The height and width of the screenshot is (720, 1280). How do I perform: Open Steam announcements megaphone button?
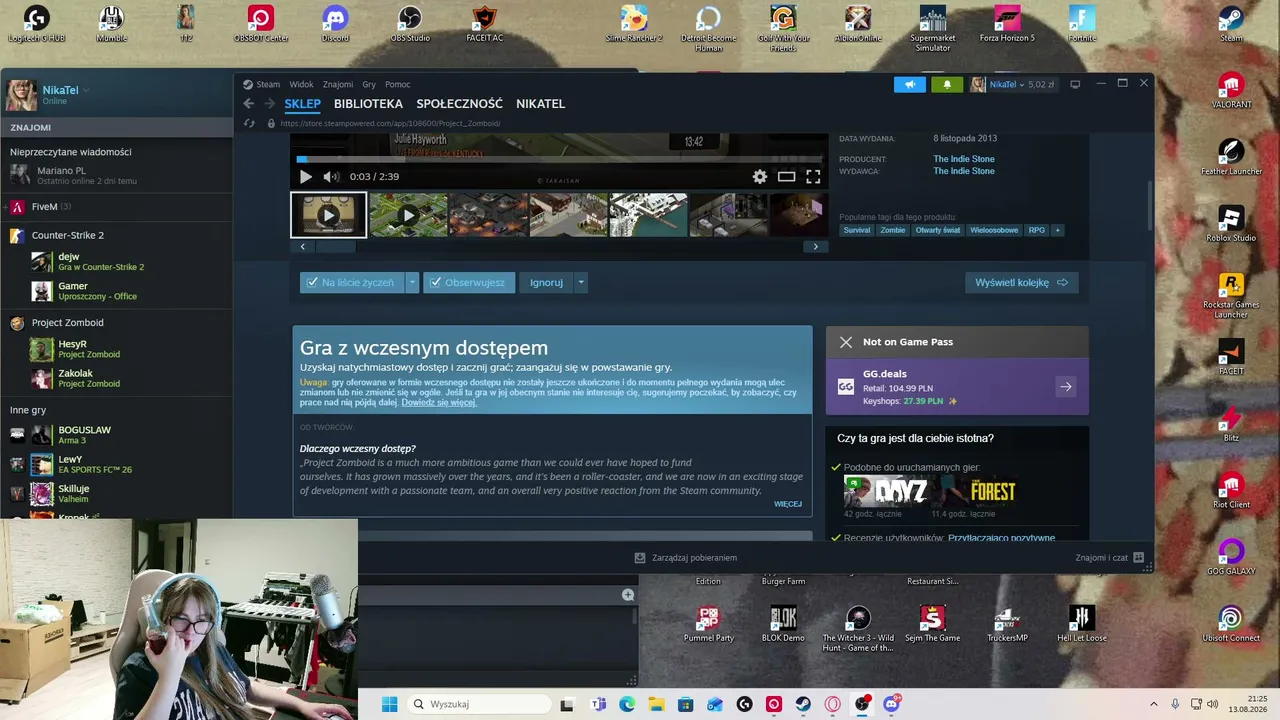point(909,84)
